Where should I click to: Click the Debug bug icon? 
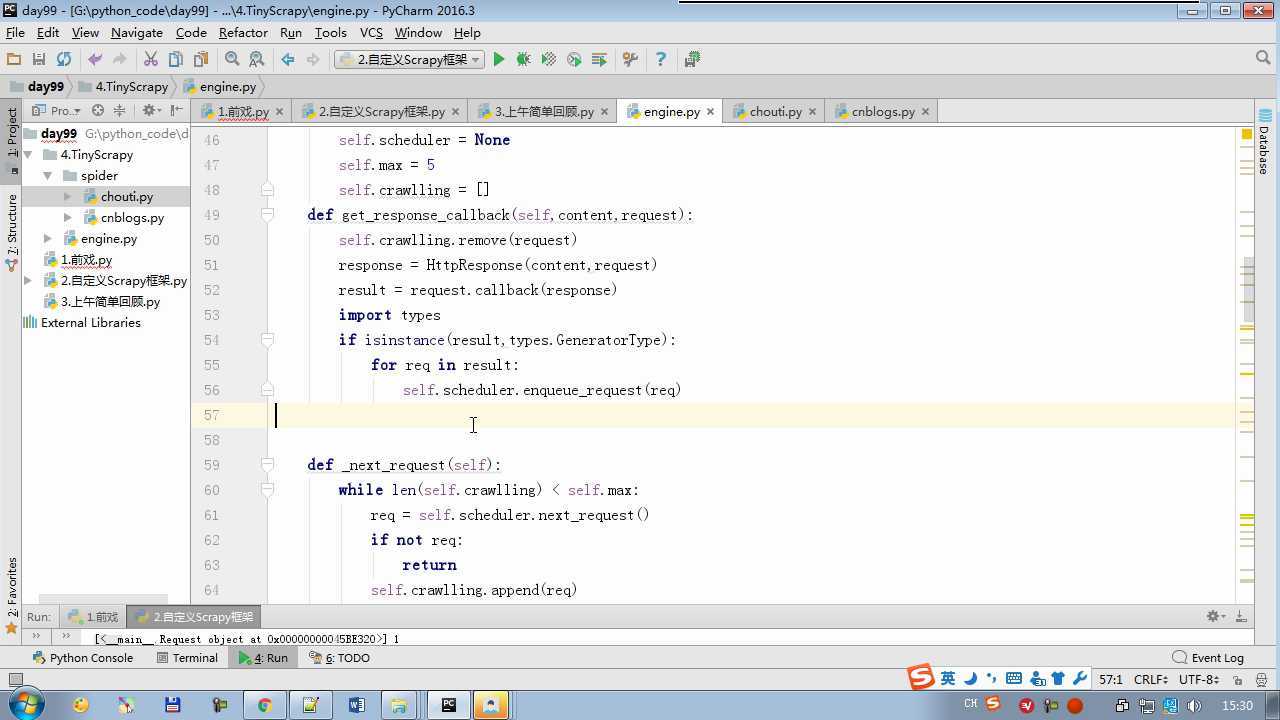523,60
